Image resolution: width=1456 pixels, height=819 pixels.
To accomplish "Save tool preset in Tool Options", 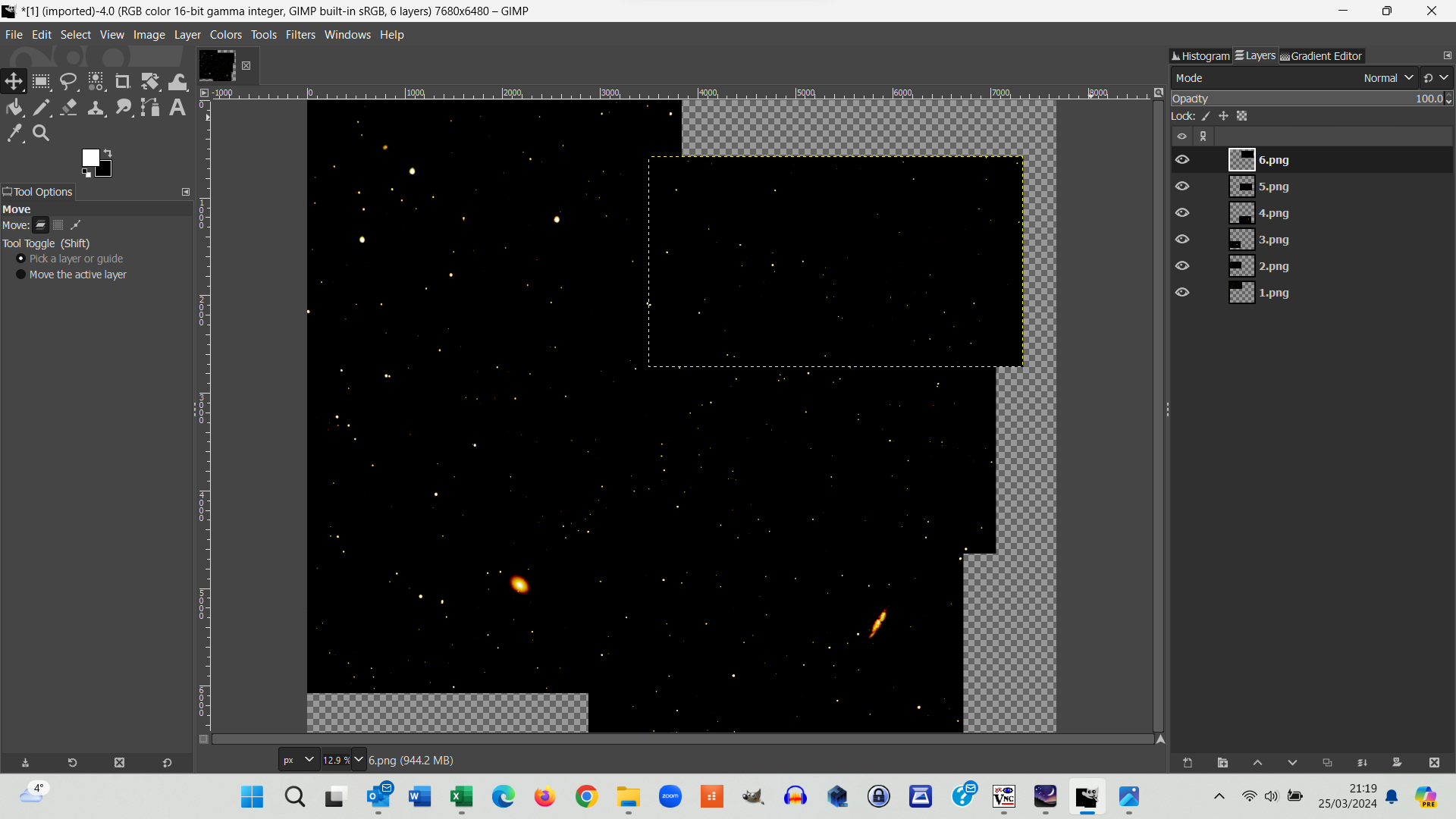I will 25,763.
